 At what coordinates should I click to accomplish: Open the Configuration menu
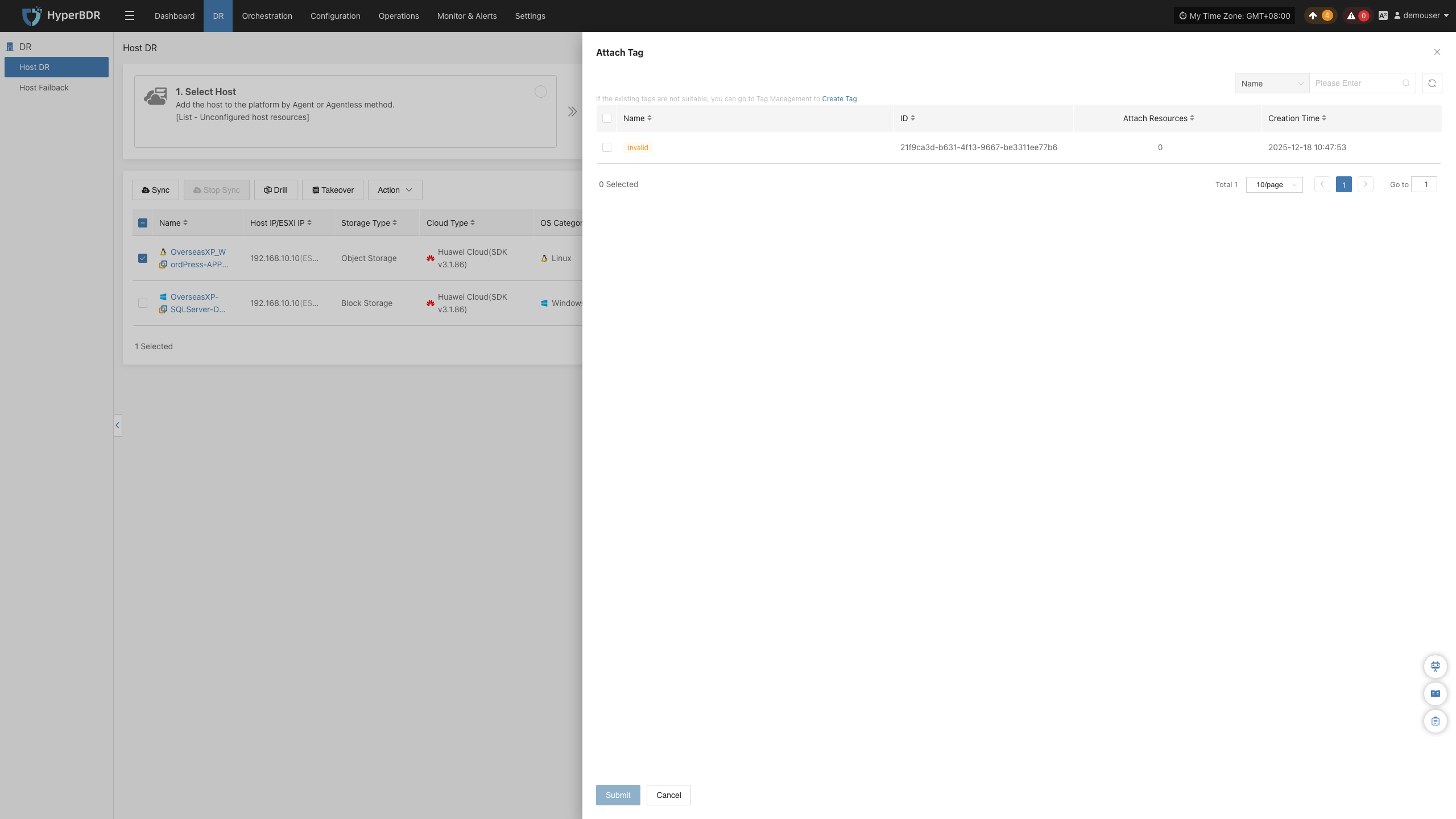pyautogui.click(x=336, y=16)
